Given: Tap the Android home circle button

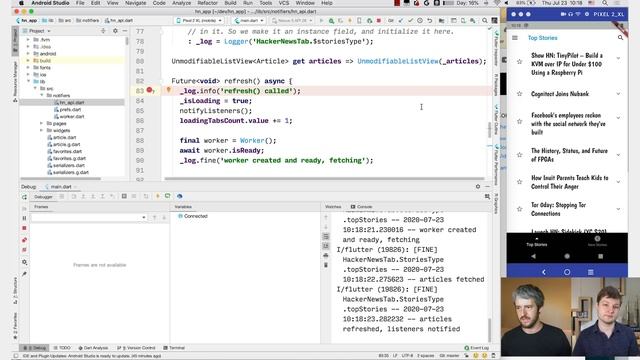Looking at the screenshot, I should [x=567, y=256].
